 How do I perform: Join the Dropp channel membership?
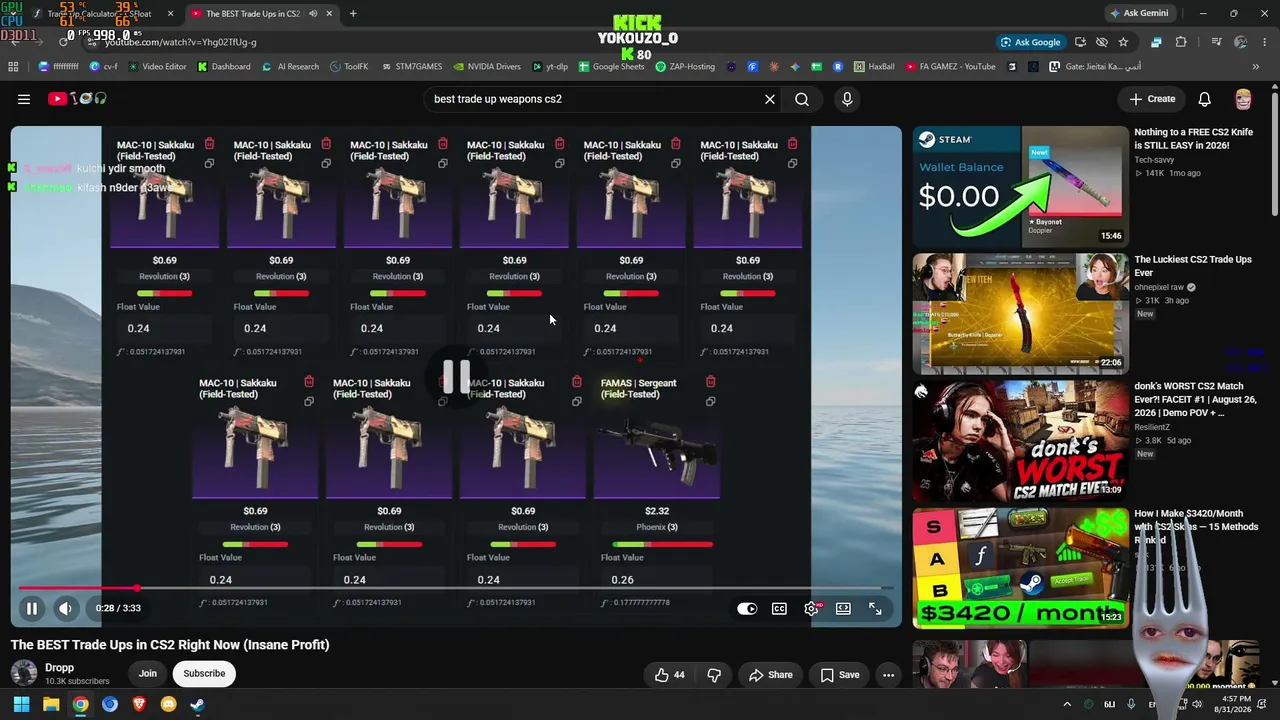[148, 673]
